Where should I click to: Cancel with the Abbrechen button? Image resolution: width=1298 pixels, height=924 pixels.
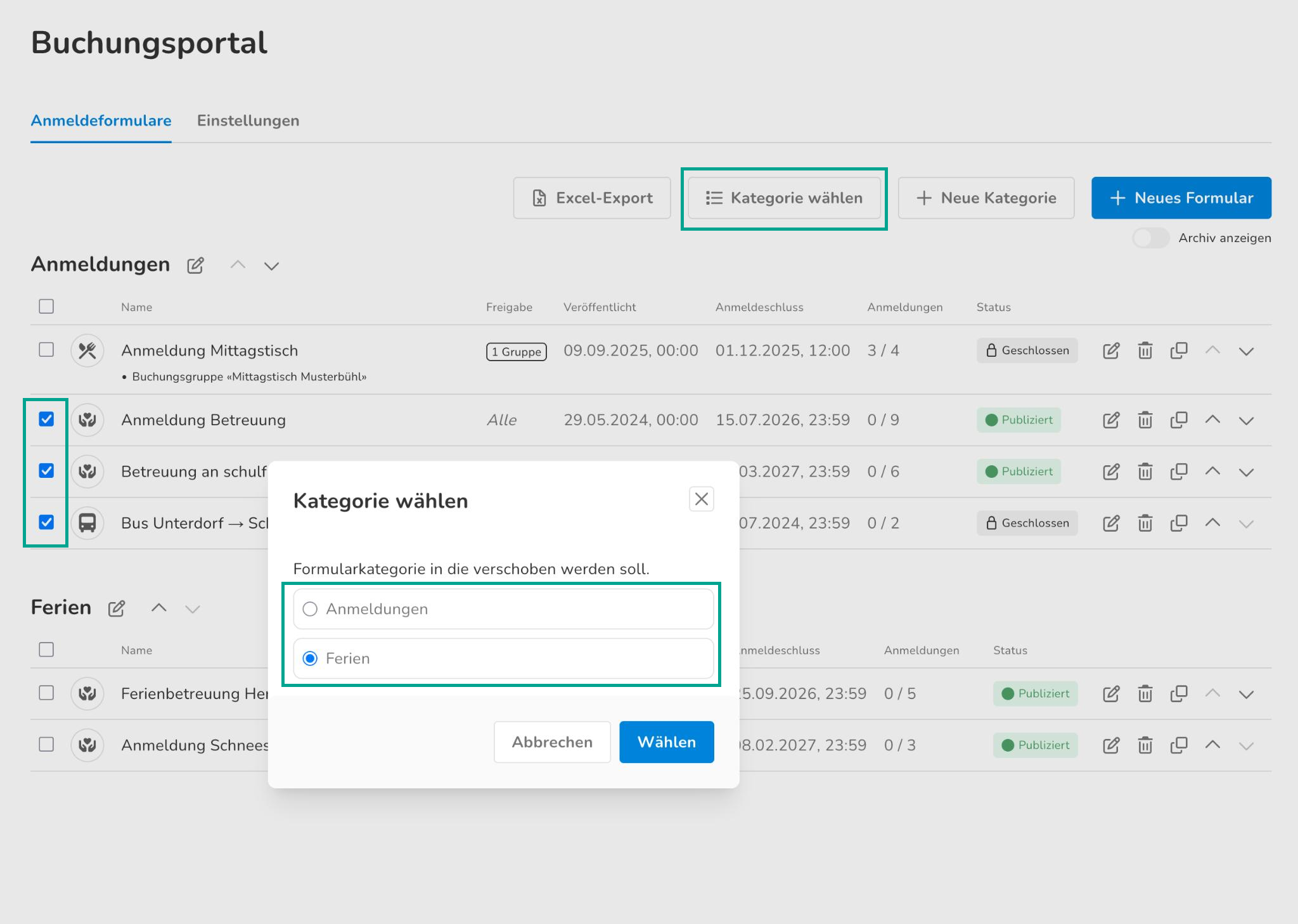[x=552, y=742]
